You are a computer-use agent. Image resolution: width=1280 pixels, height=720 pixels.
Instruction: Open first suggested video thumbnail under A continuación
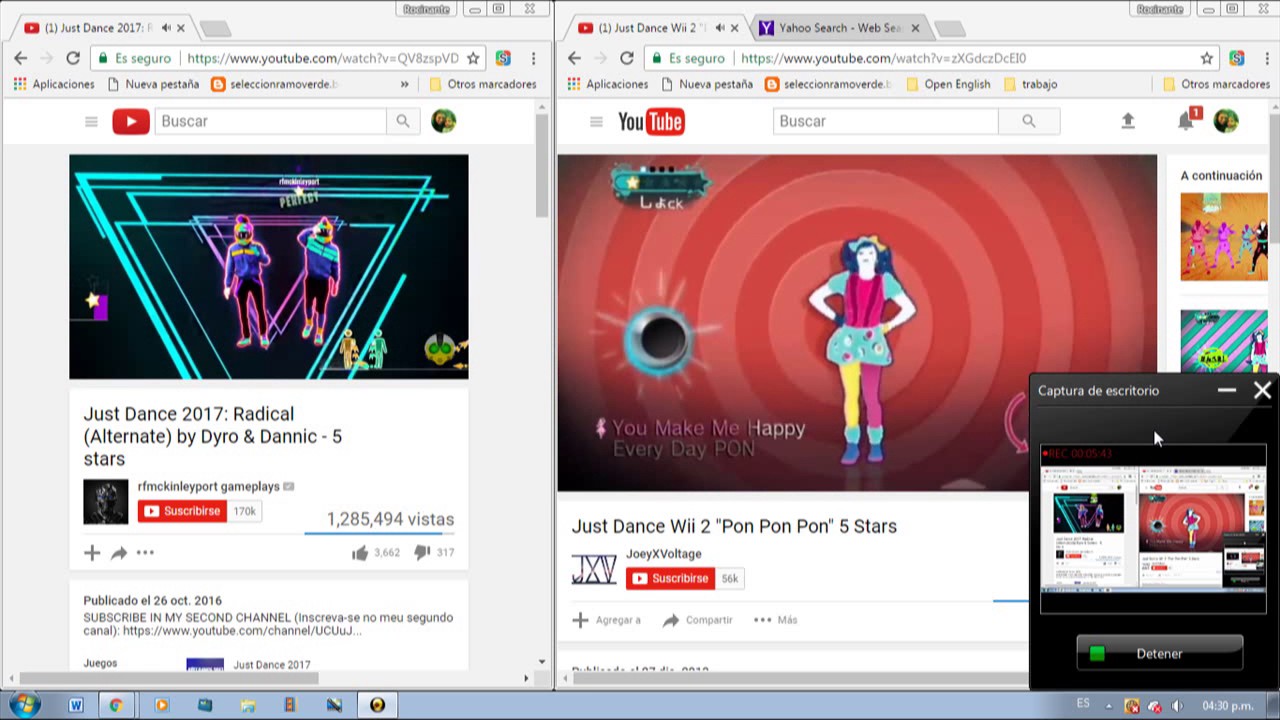click(1223, 236)
